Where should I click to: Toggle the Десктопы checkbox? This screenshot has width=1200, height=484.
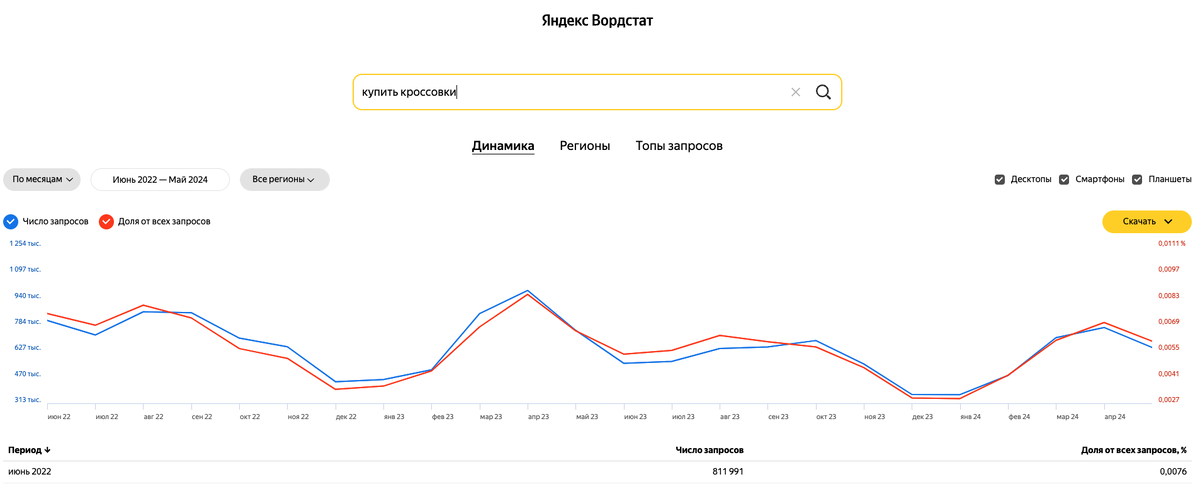click(x=1000, y=179)
